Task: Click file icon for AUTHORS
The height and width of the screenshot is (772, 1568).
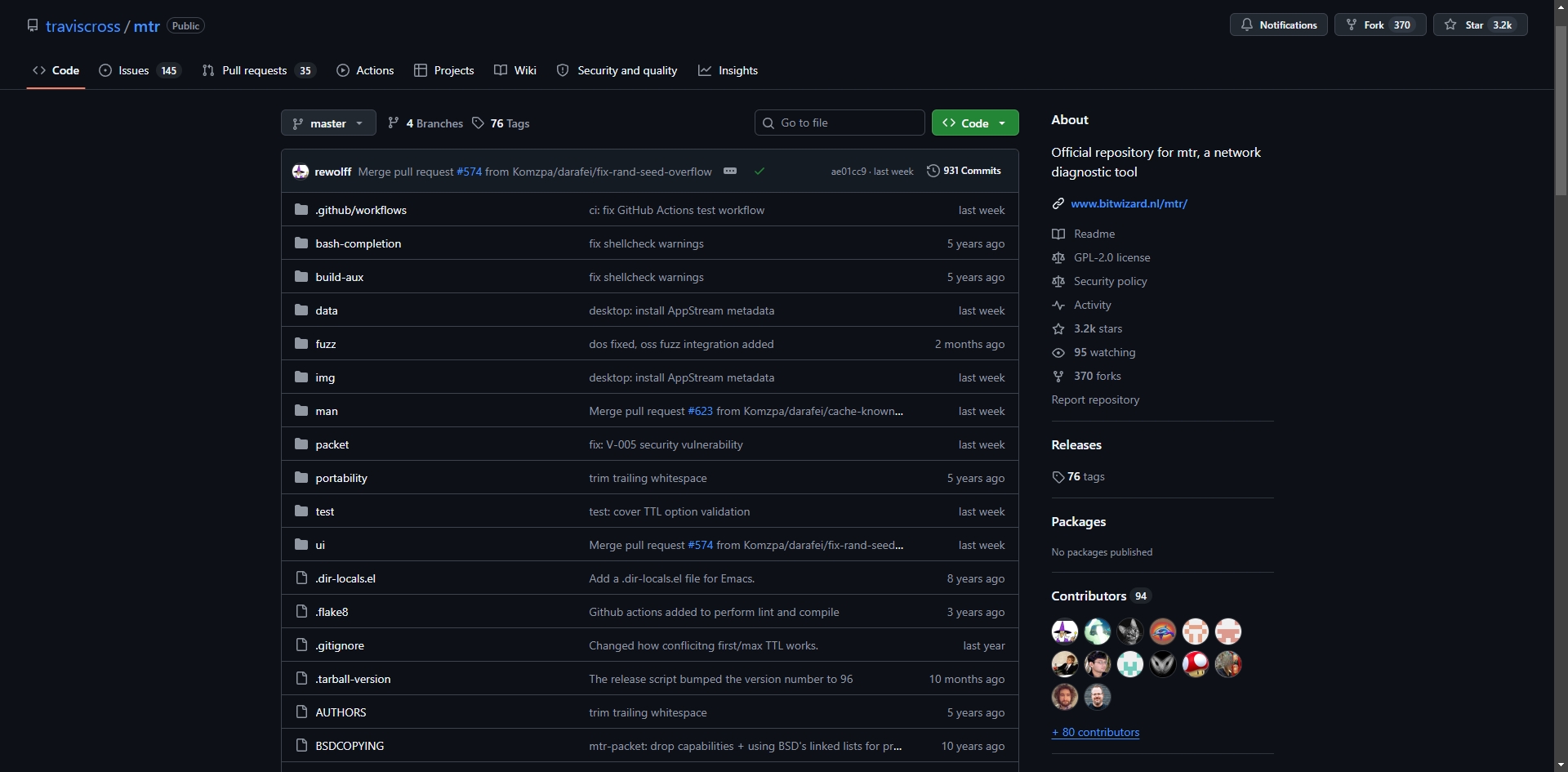Action: (301, 712)
